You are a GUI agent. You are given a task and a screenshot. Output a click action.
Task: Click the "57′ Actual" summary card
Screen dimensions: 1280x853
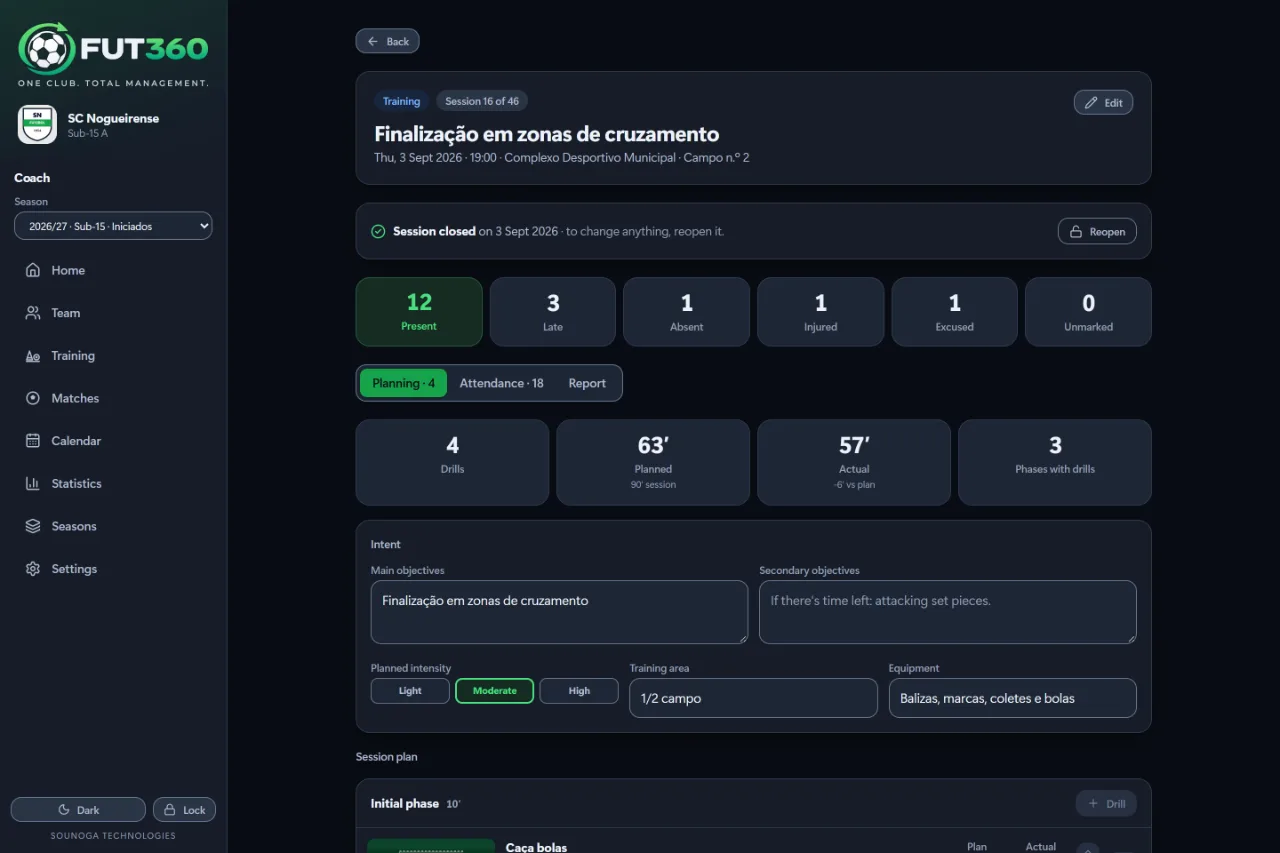[x=854, y=462]
